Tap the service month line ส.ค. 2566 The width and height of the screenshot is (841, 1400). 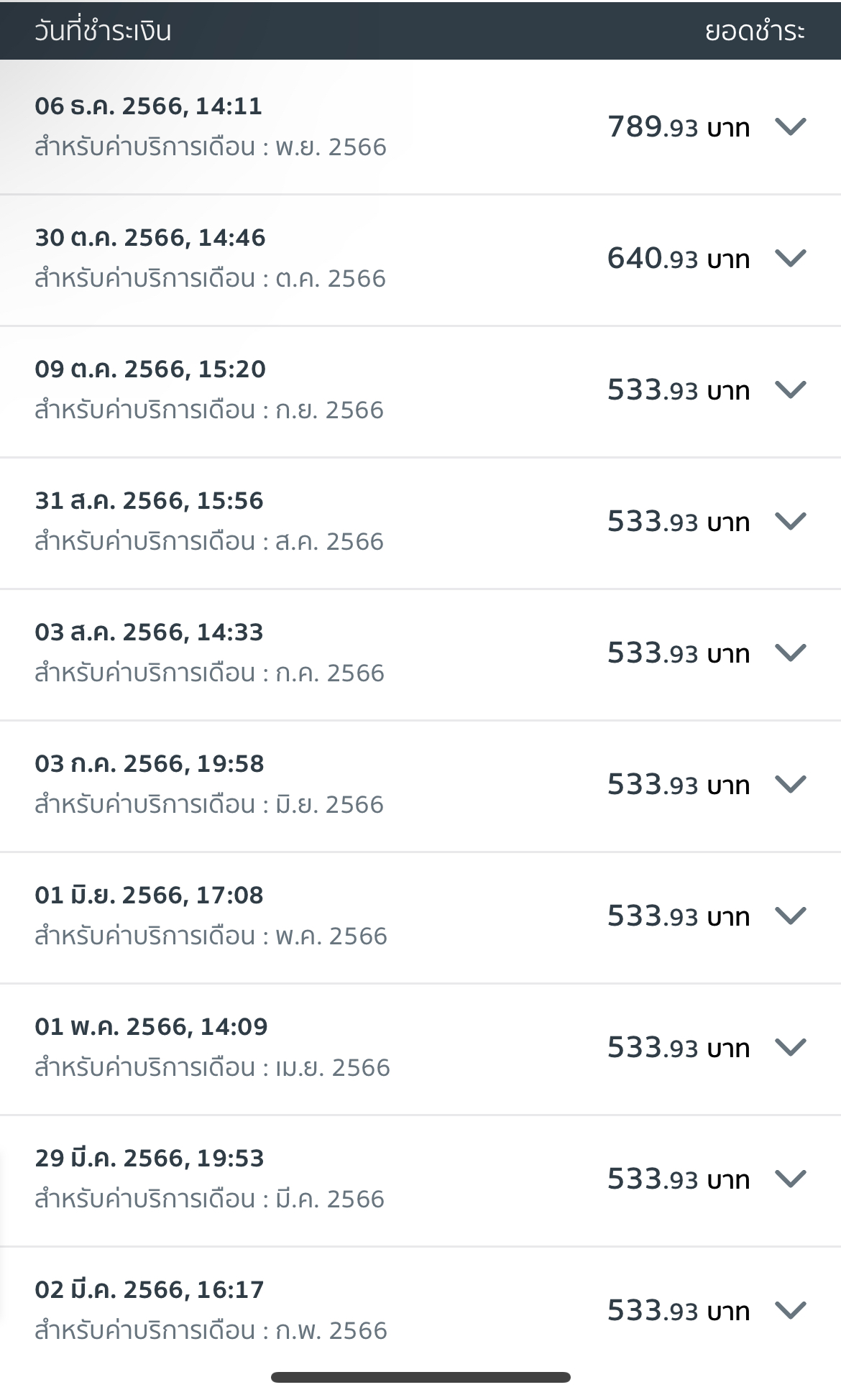[x=209, y=542]
